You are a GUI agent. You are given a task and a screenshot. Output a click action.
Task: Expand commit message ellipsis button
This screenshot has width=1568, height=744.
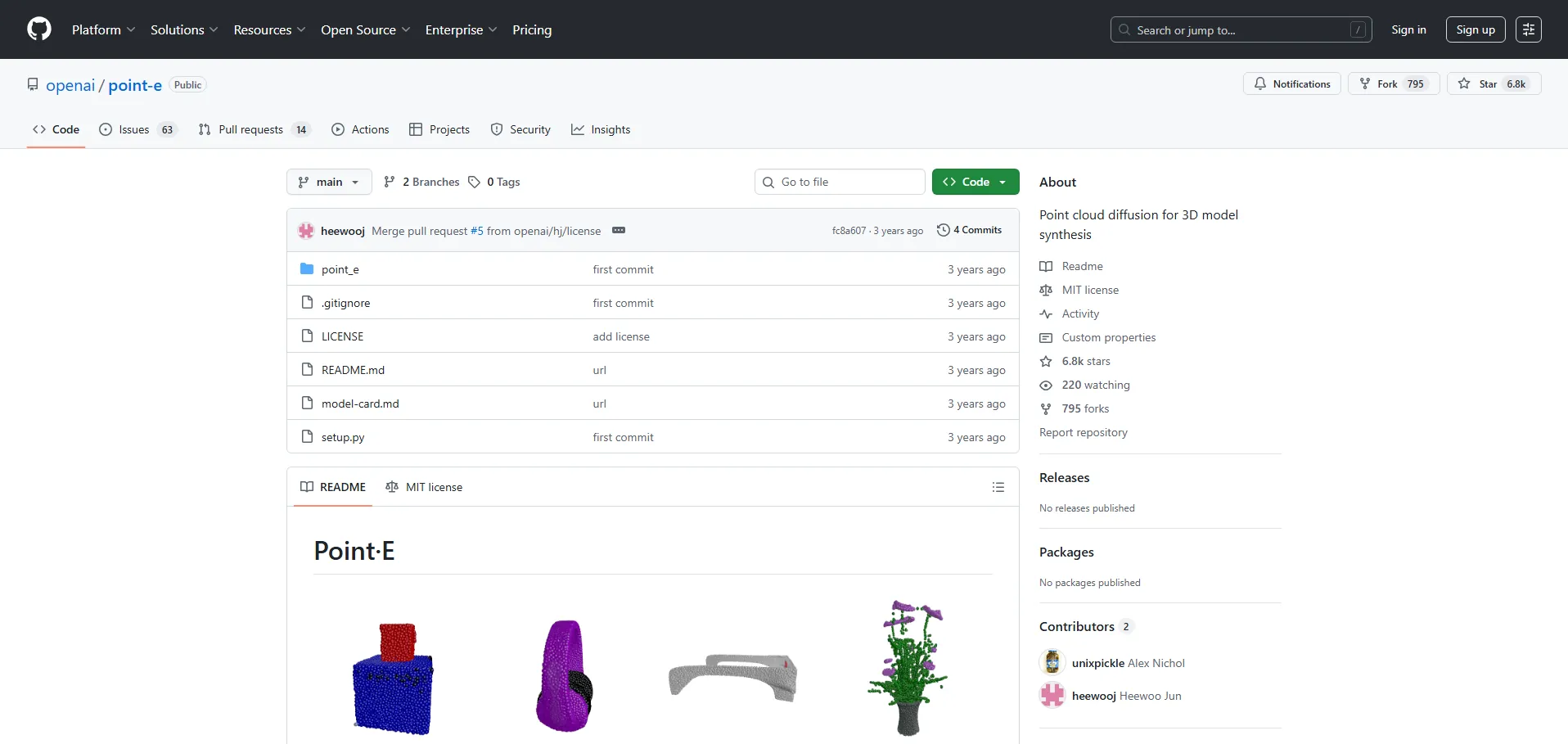(x=619, y=231)
